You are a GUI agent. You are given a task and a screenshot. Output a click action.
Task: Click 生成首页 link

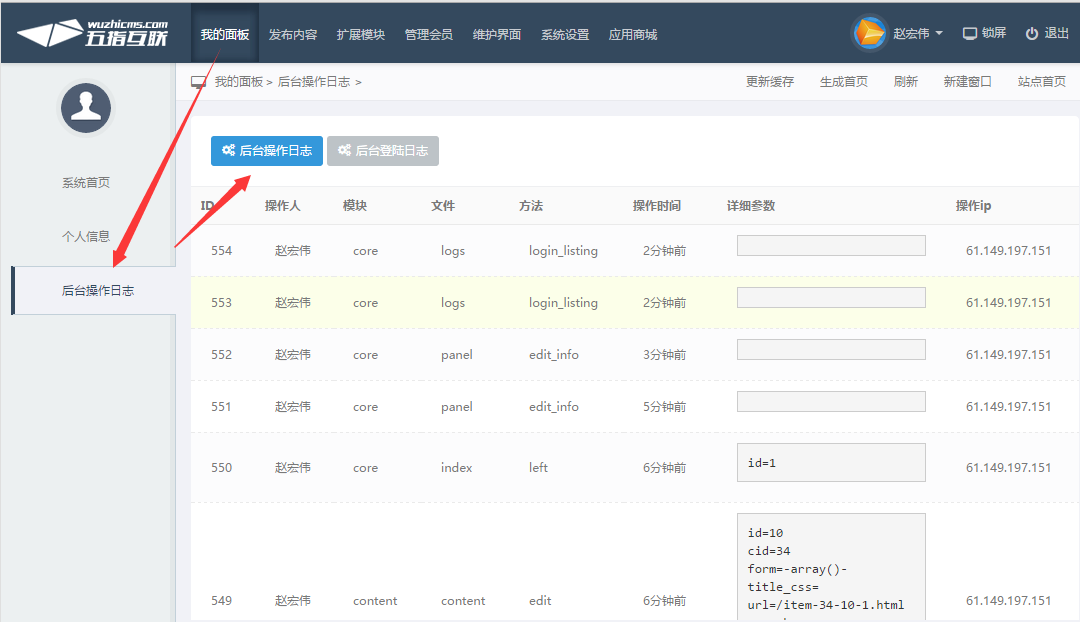[844, 82]
